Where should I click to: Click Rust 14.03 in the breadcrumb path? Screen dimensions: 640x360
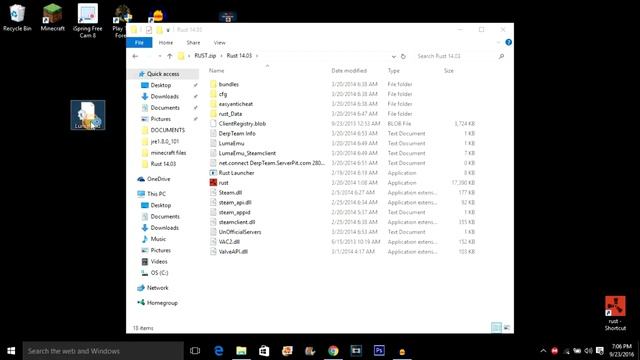[x=239, y=56]
